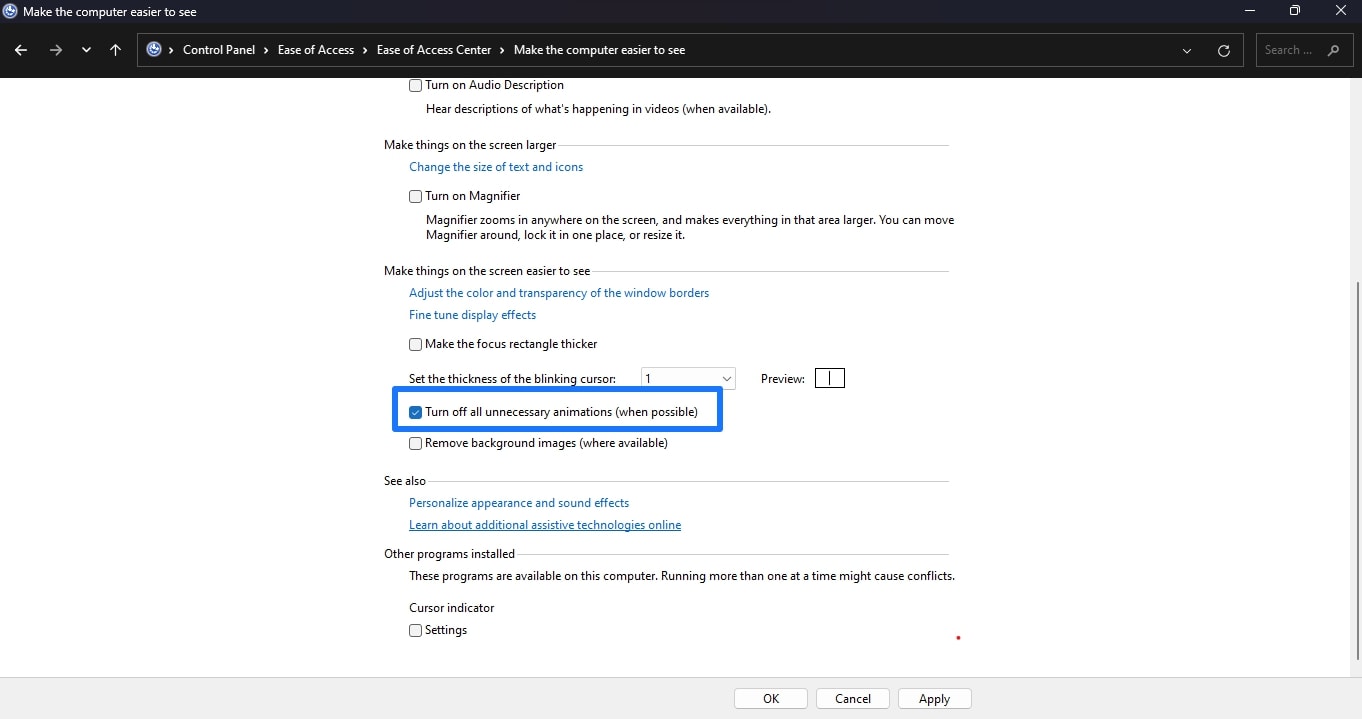Image resolution: width=1362 pixels, height=719 pixels.
Task: Click the Control Panel icon in the address bar
Action: (x=155, y=49)
